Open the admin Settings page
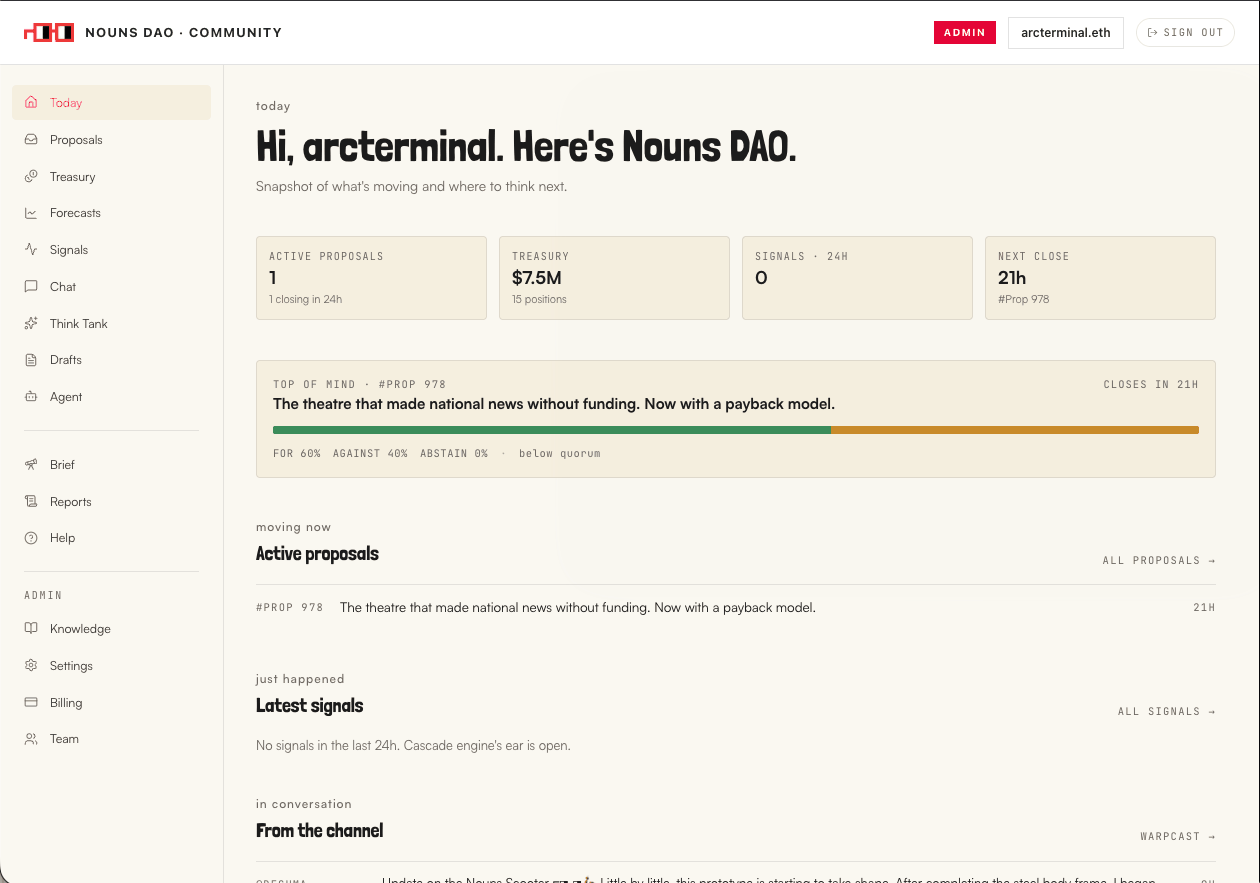The width and height of the screenshot is (1260, 883). pos(112,665)
